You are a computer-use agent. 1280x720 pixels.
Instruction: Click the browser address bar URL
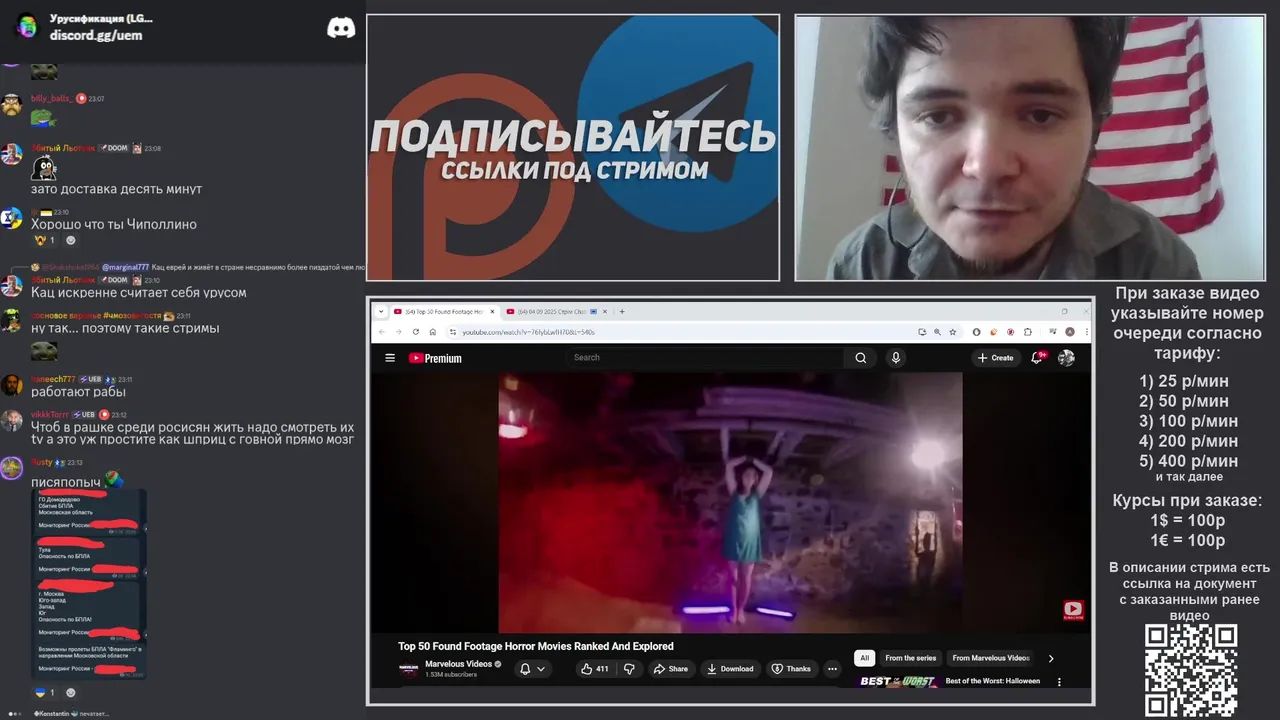(528, 332)
